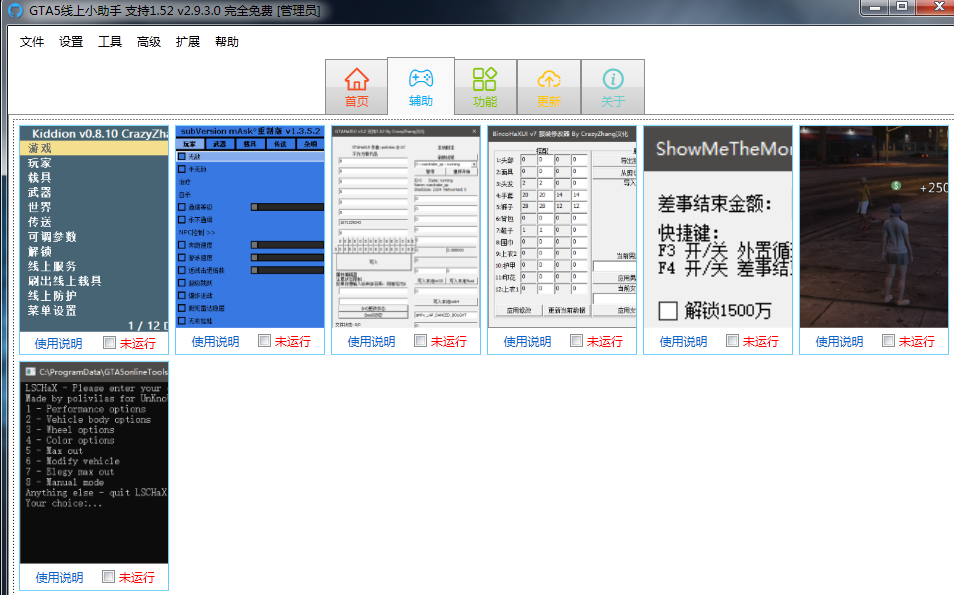954x595 pixels.
Task: Check the LSCHaX tool run checkbox
Action: coord(109,577)
